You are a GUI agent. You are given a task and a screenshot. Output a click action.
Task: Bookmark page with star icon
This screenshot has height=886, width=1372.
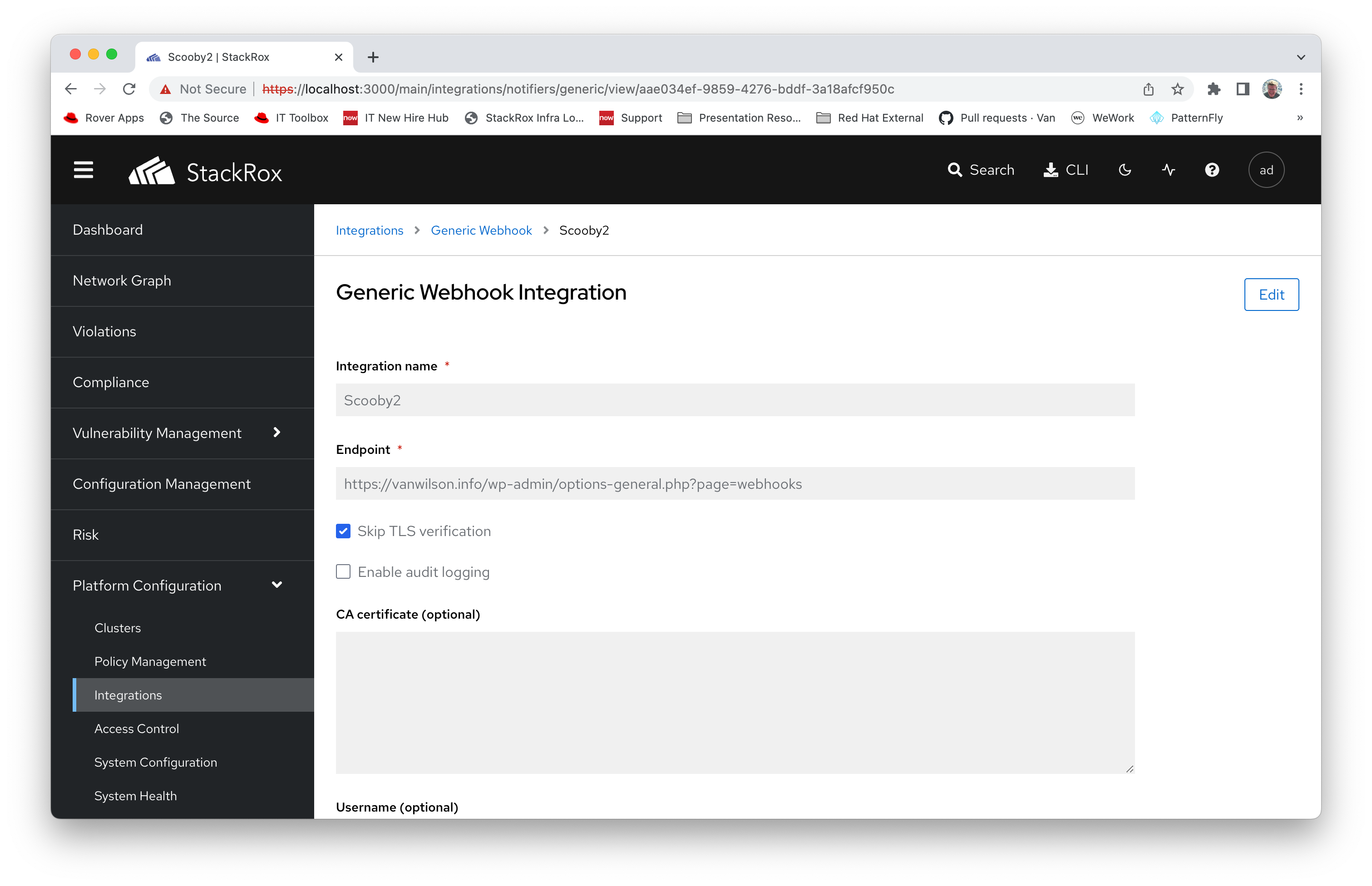tap(1178, 89)
